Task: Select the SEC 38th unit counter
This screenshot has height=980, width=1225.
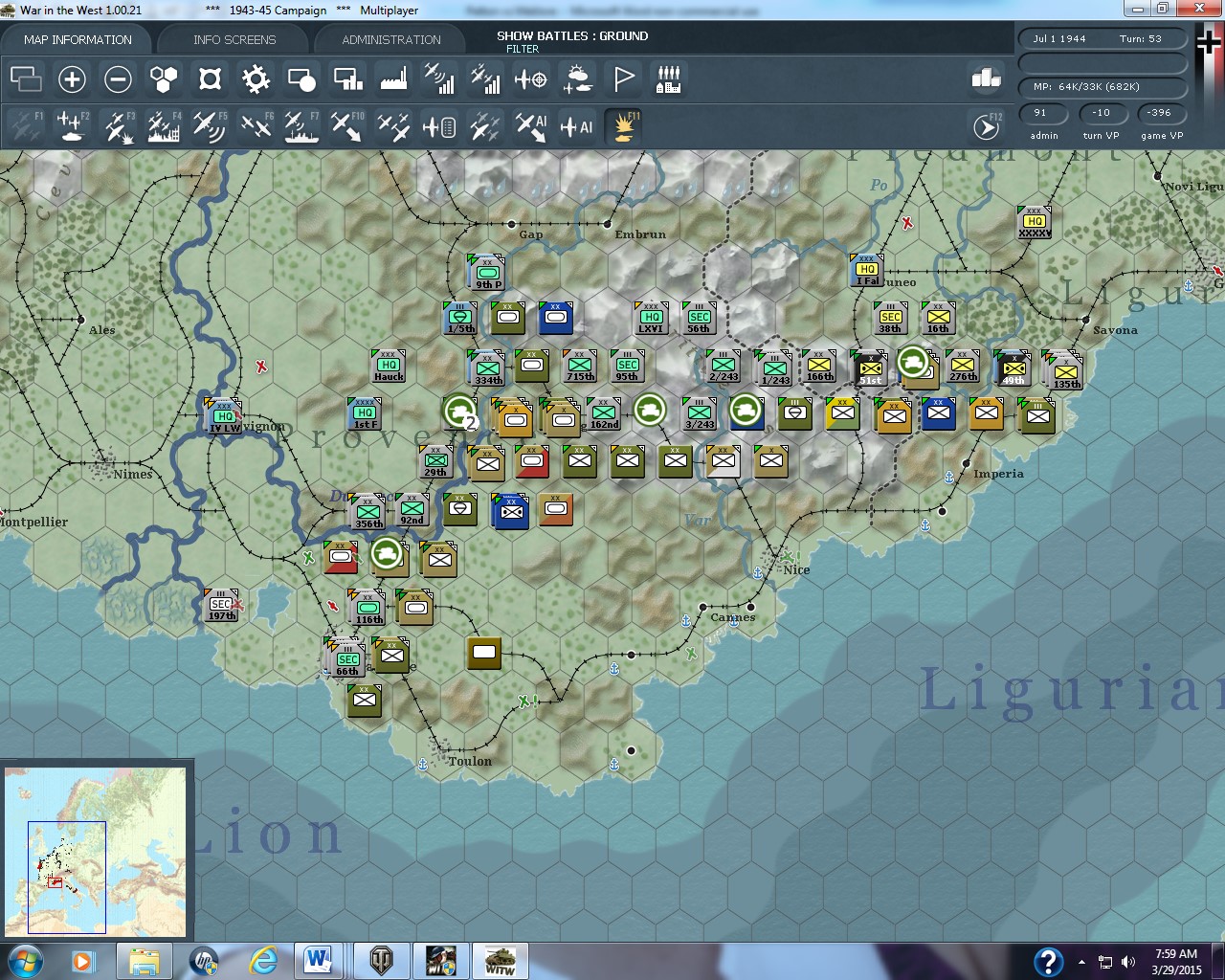Action: click(x=891, y=318)
